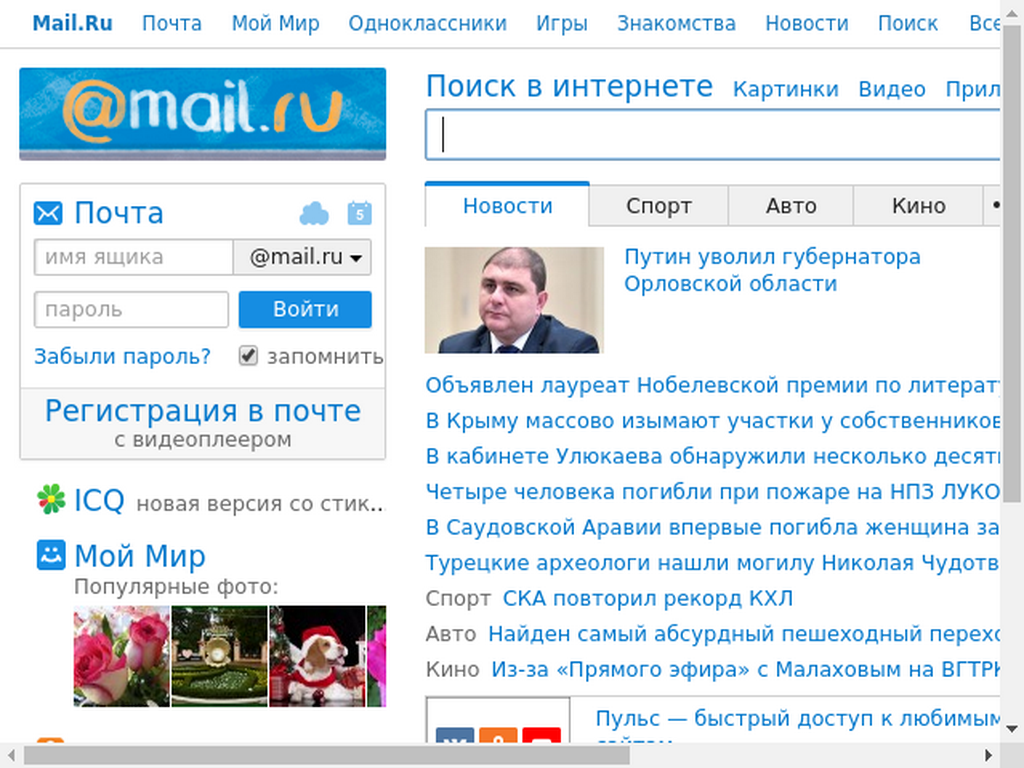1024x768 pixels.
Task: Switch to the Авто tab
Action: coord(791,206)
